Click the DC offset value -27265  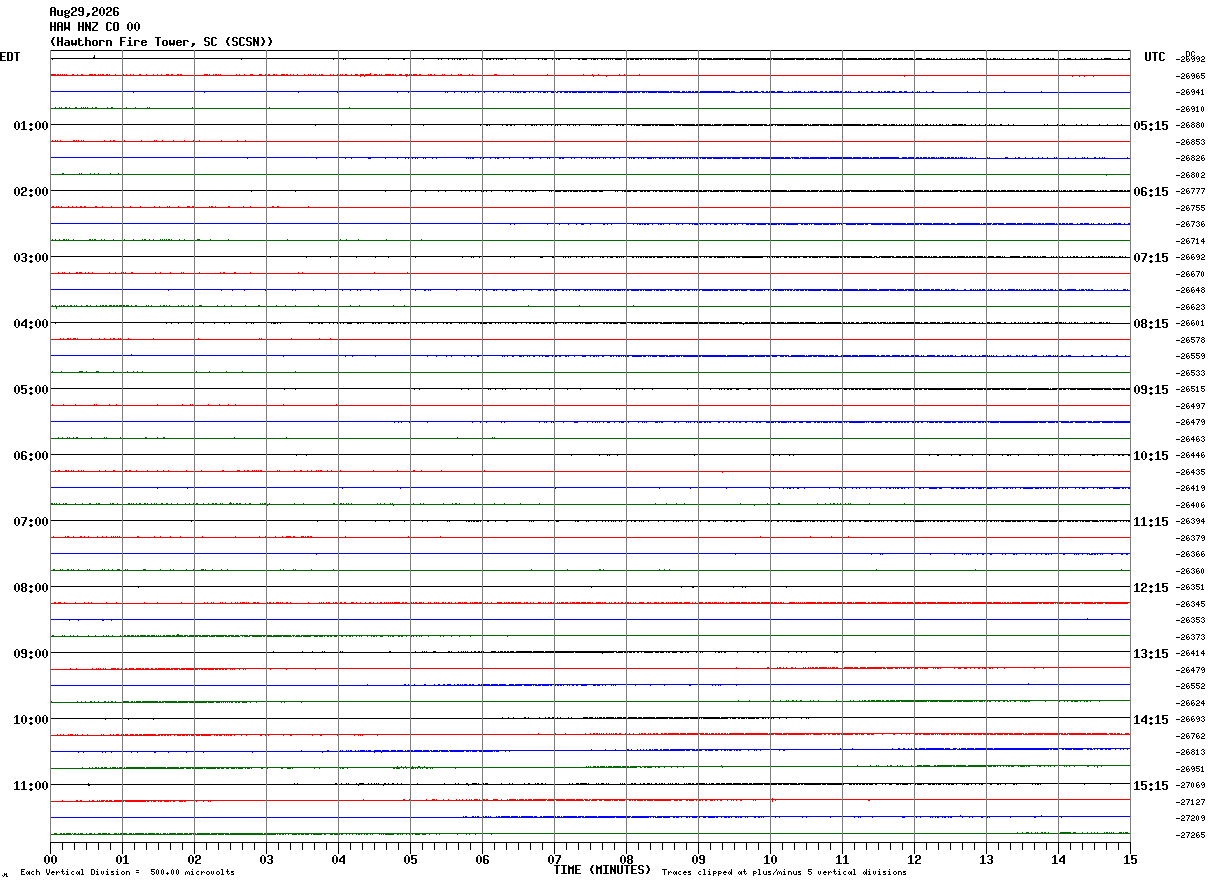pos(1191,835)
